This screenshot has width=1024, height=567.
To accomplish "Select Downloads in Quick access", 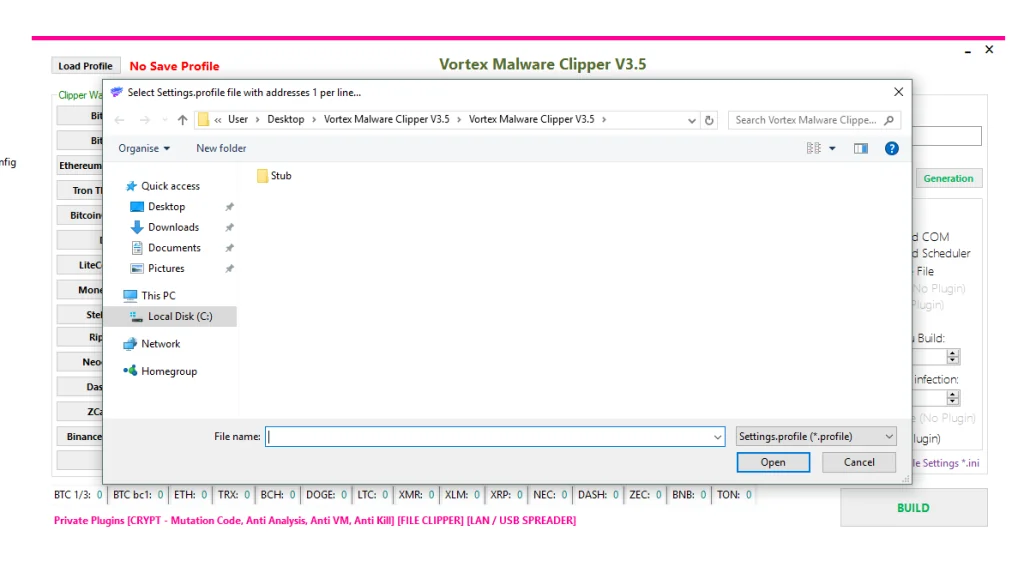I will [x=173, y=227].
